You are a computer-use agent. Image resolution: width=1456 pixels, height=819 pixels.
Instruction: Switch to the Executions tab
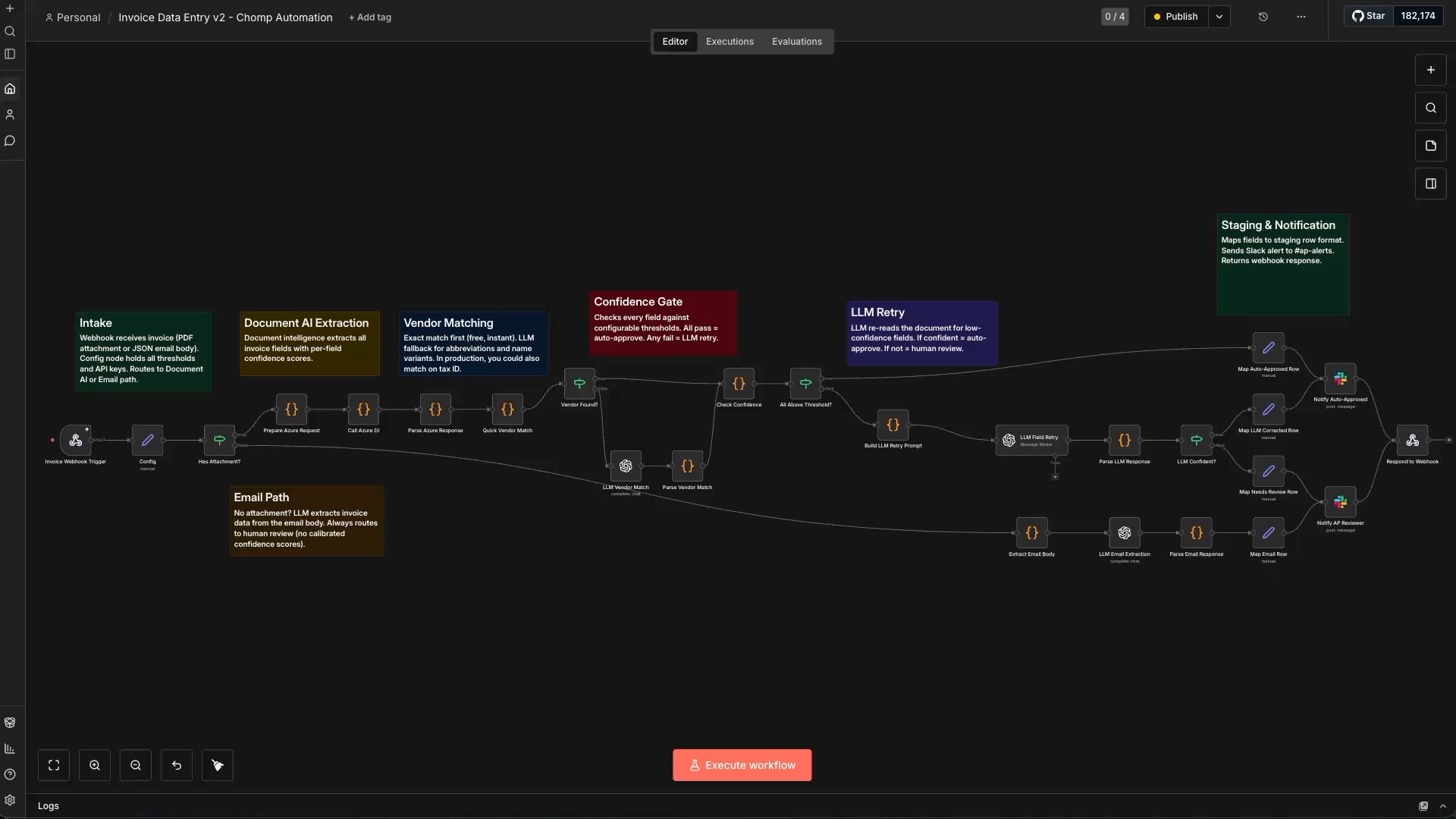(730, 42)
